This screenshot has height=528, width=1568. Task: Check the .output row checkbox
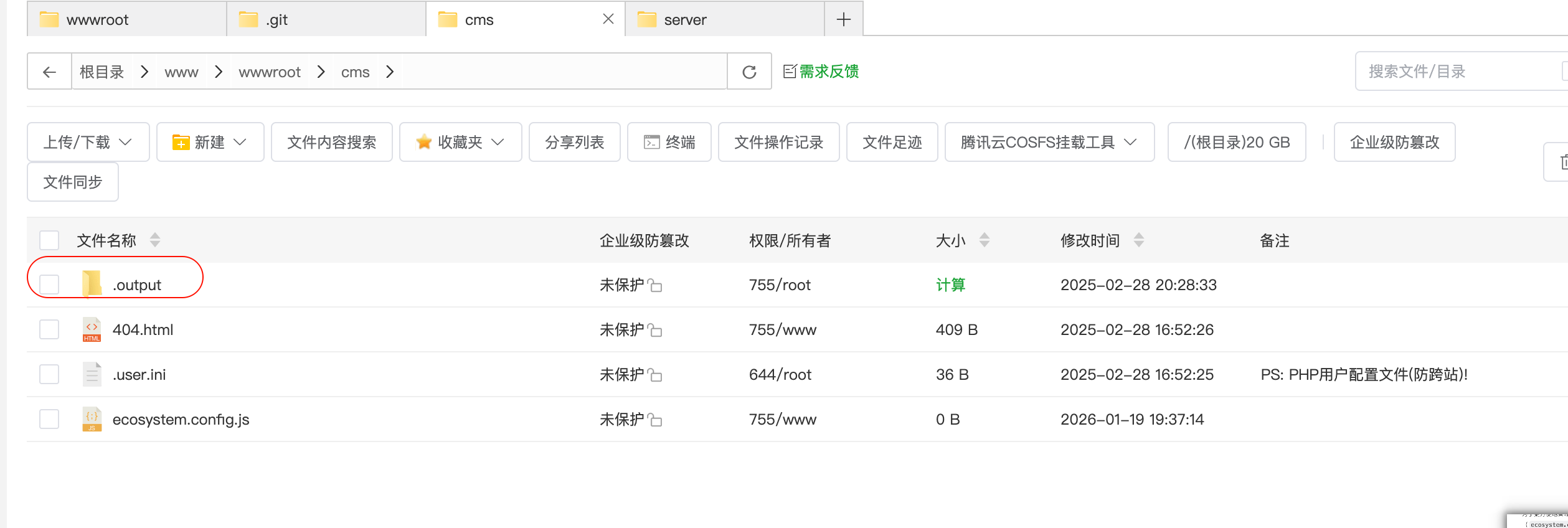[x=49, y=285]
